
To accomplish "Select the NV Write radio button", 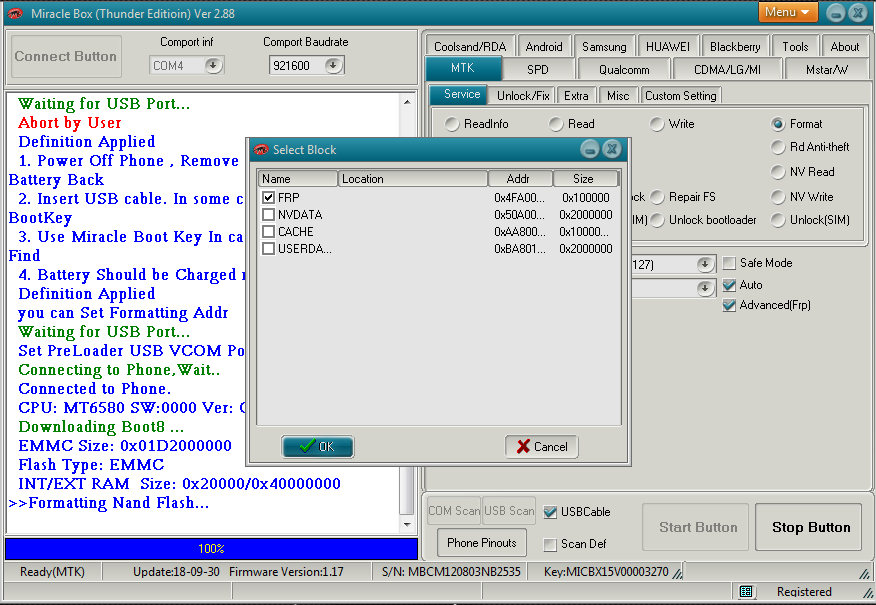I will tap(778, 197).
